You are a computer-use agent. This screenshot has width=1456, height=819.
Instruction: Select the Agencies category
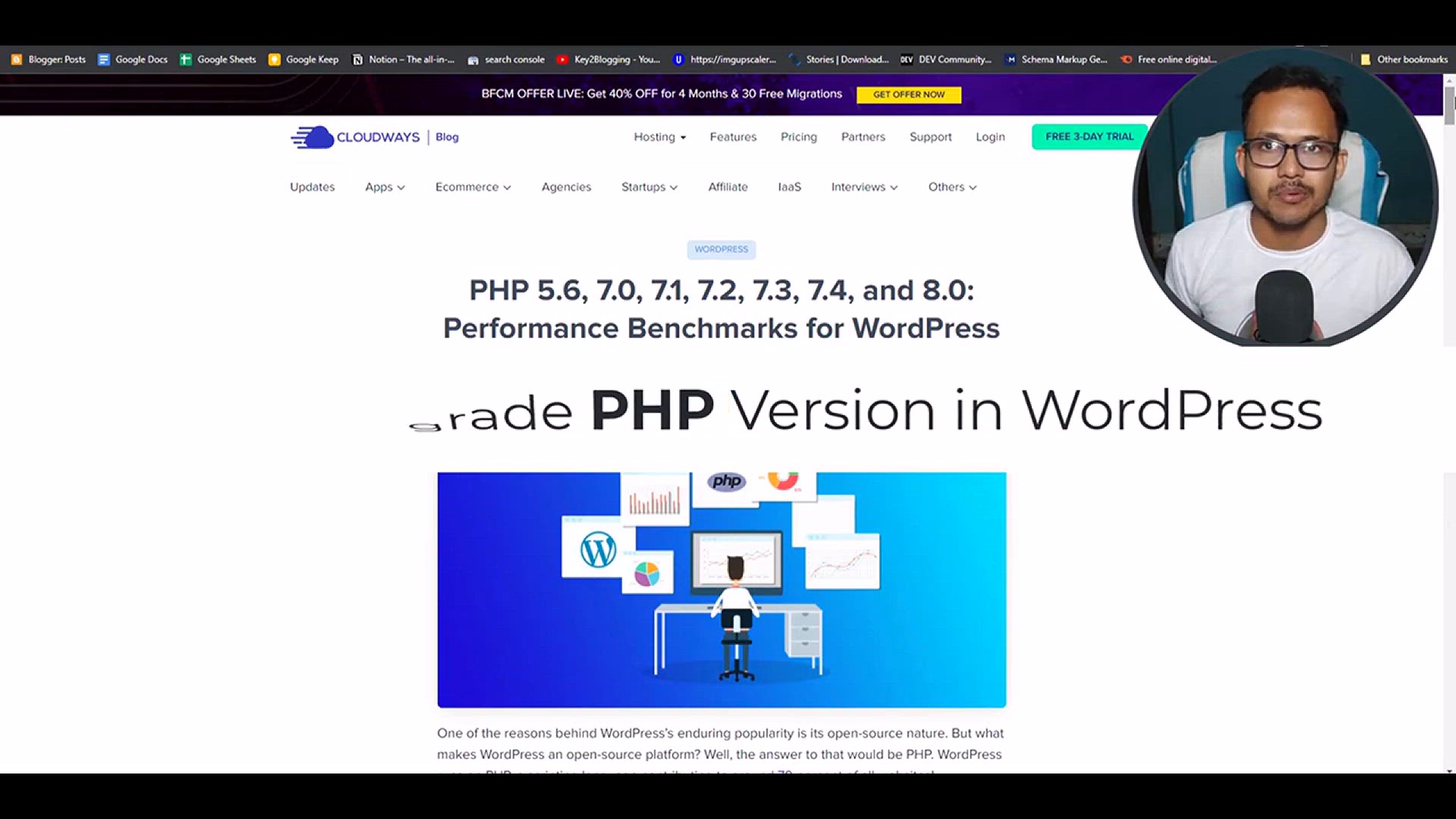(x=566, y=187)
